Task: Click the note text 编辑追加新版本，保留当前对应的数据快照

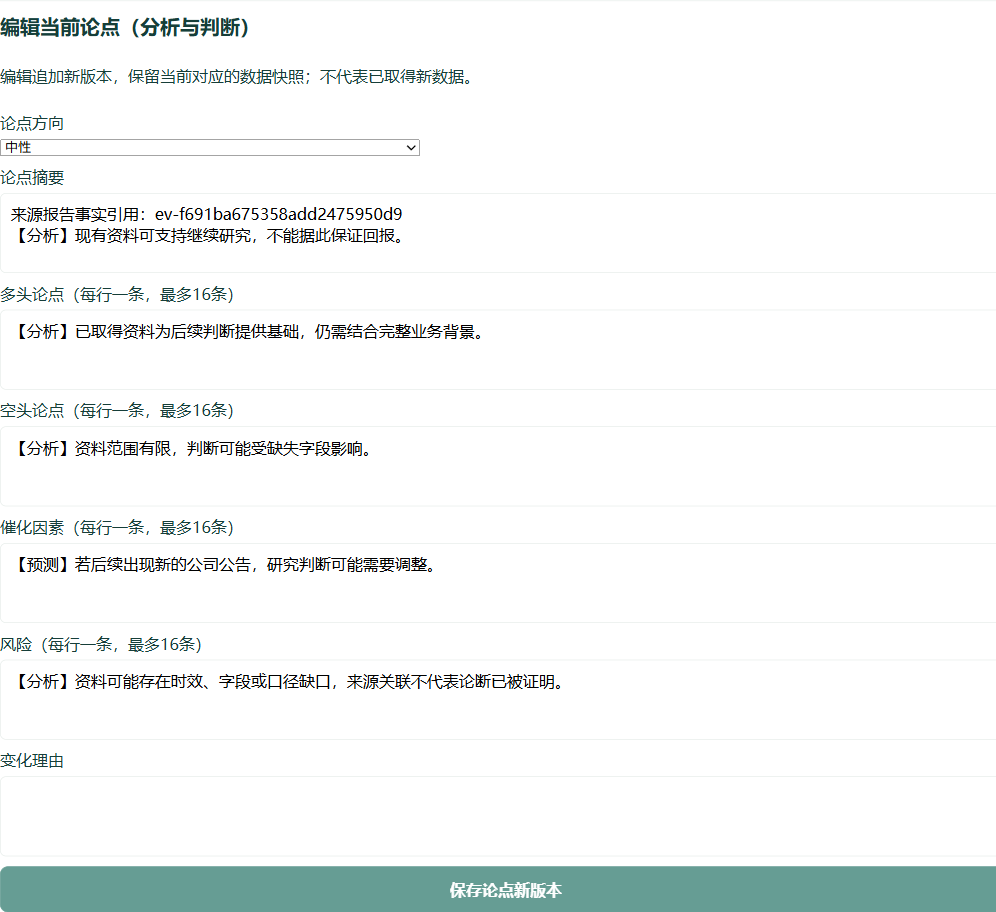Action: [x=152, y=77]
